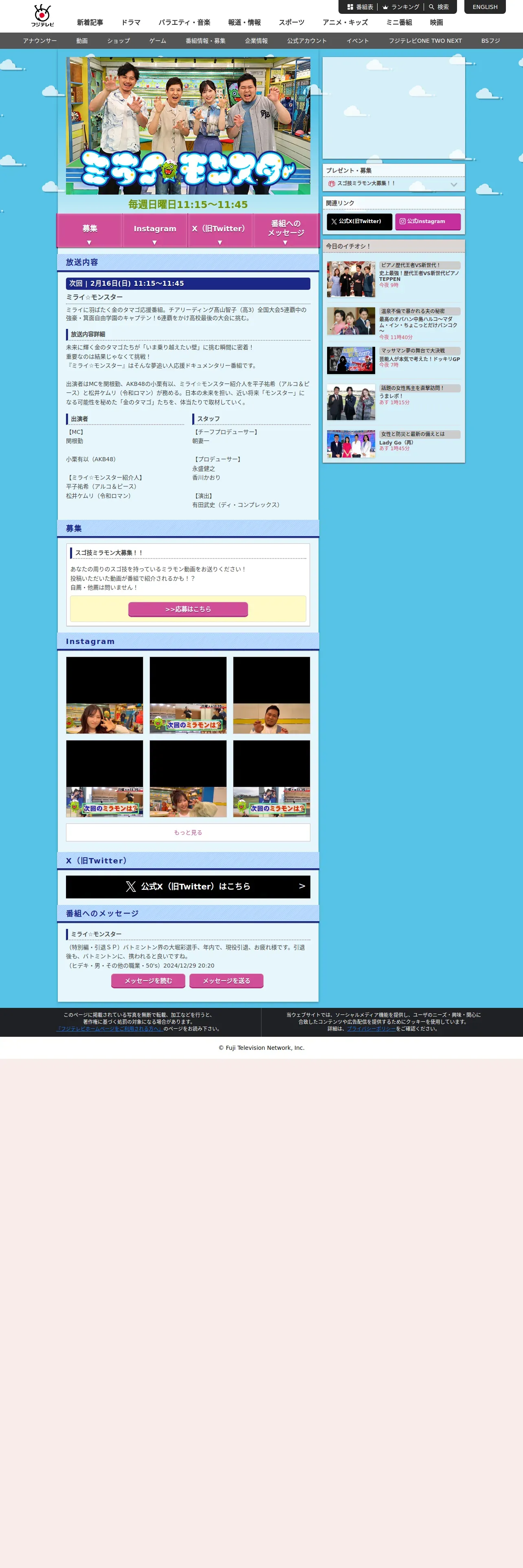This screenshot has height=1568, width=523.
Task: Jump to X（旧Twitter） section tab
Action: click(x=220, y=231)
